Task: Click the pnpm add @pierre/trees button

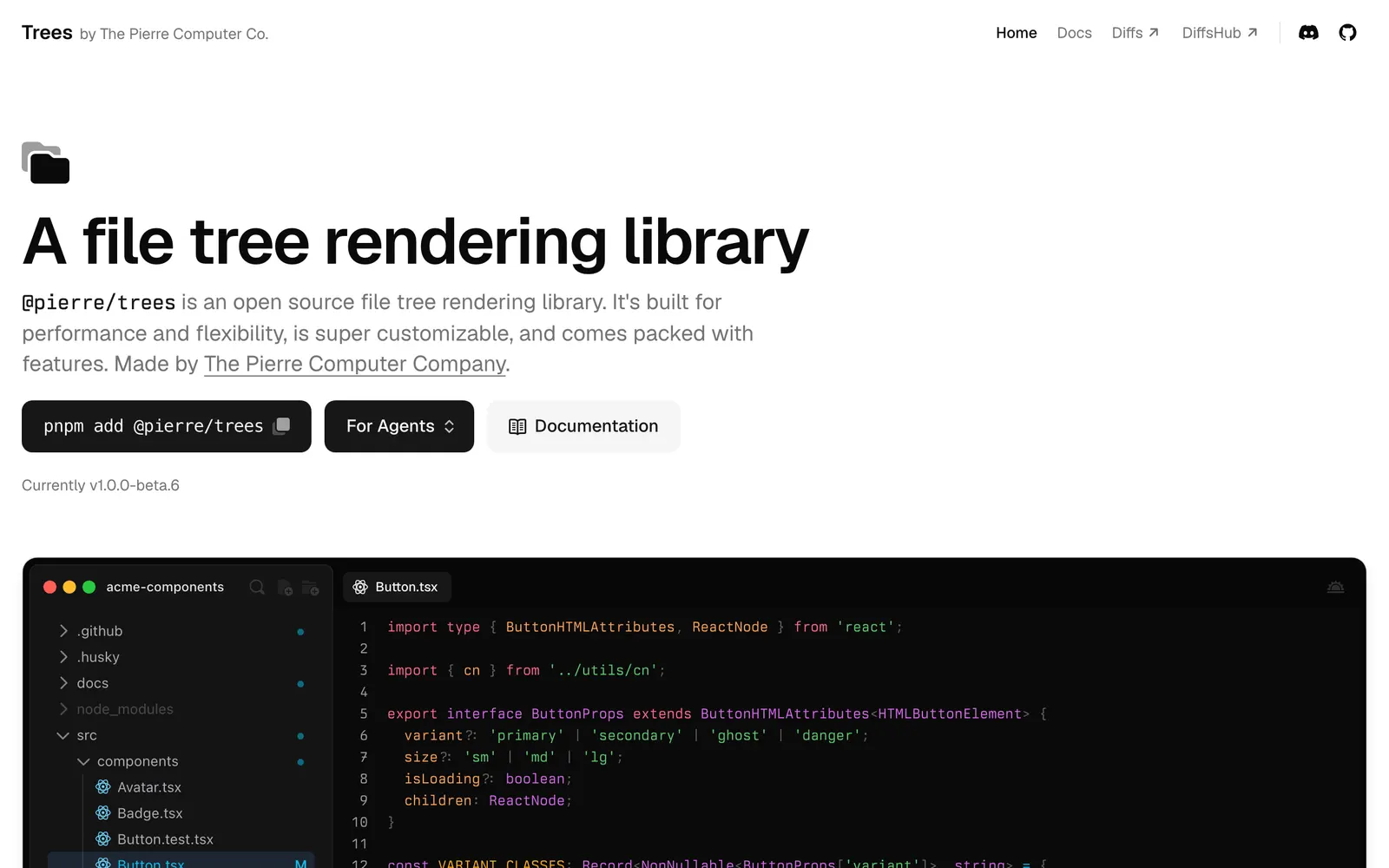Action: point(167,426)
